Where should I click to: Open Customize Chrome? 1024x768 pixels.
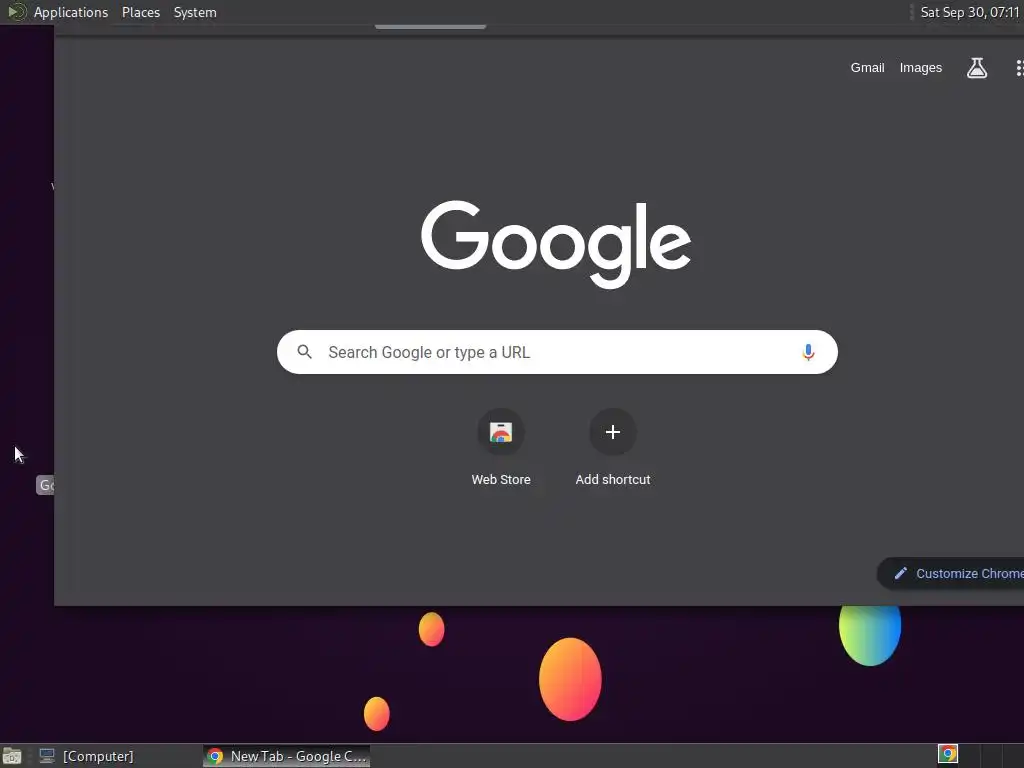(x=953, y=573)
